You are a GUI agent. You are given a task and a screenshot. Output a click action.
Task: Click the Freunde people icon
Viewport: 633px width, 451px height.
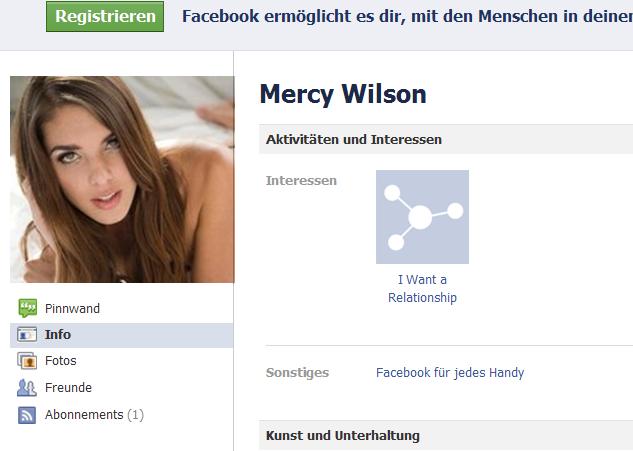point(27,388)
